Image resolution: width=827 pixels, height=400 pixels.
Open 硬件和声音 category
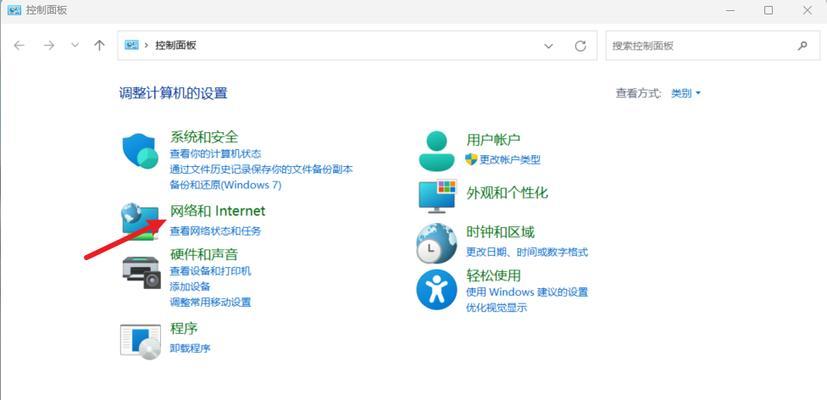[x=204, y=254]
